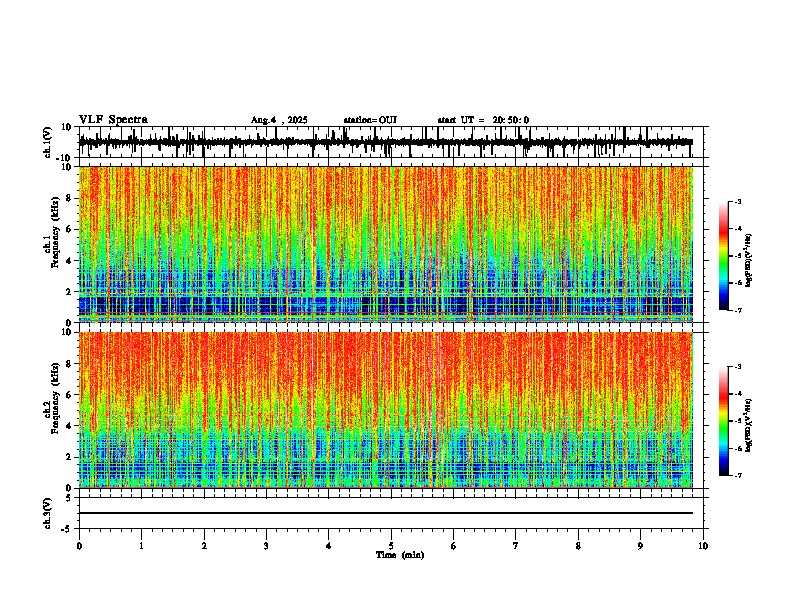Click time axis tick label "6"

click(454, 546)
